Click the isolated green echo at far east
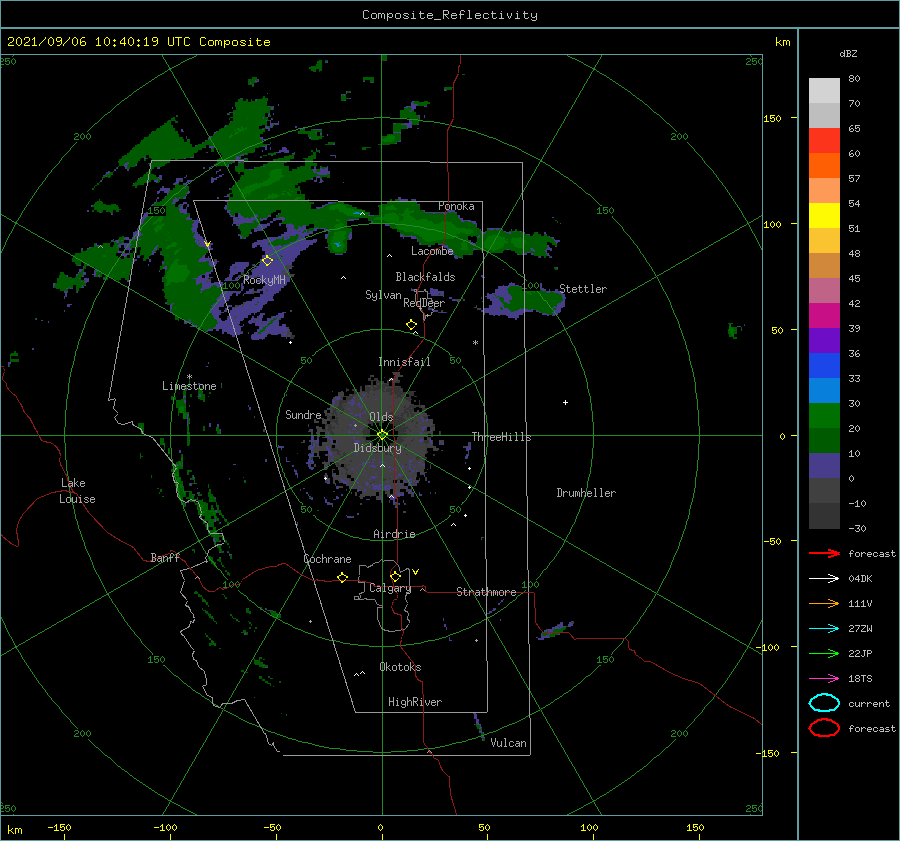This screenshot has height=841, width=900. (x=735, y=330)
